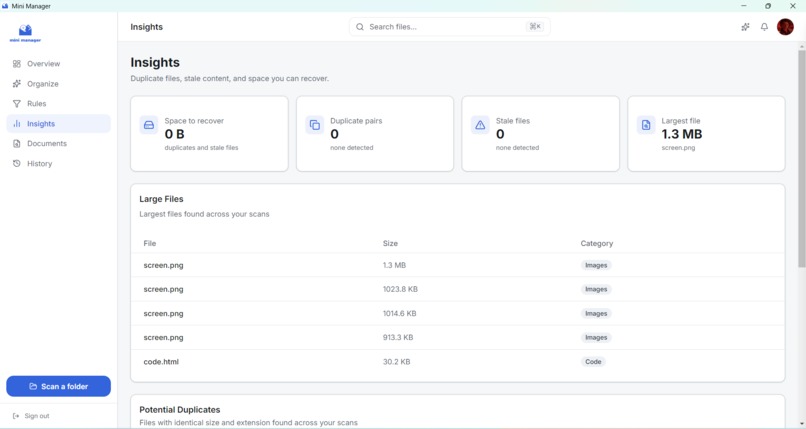Viewport: 806px width, 429px height.
Task: Click the Organize sparkle icon in sidebar
Action: (x=17, y=84)
